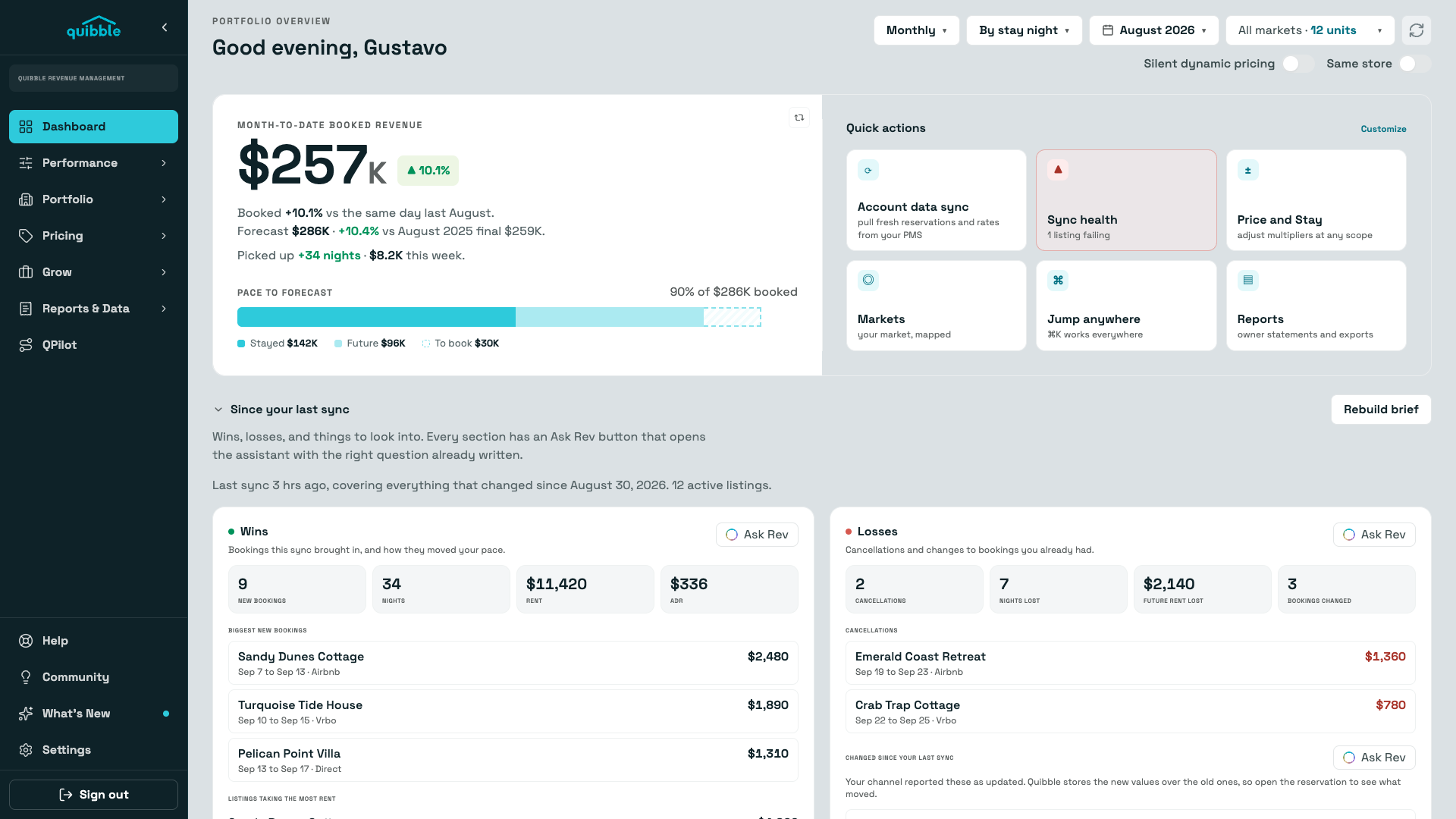Open the August 2026 date dropdown
1456x819 pixels.
(x=1153, y=30)
